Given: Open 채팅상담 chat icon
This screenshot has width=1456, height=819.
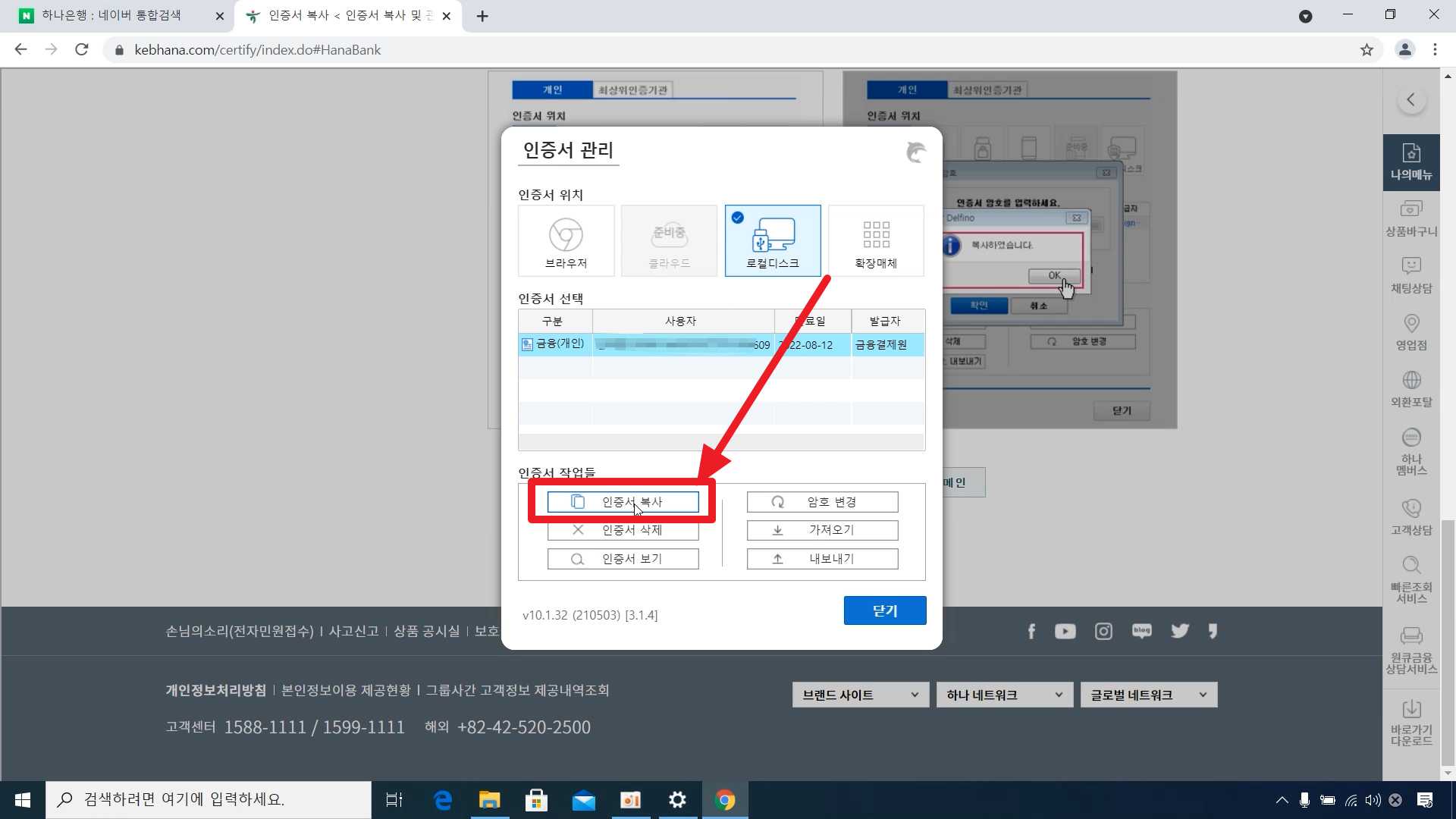Looking at the screenshot, I should [x=1410, y=275].
